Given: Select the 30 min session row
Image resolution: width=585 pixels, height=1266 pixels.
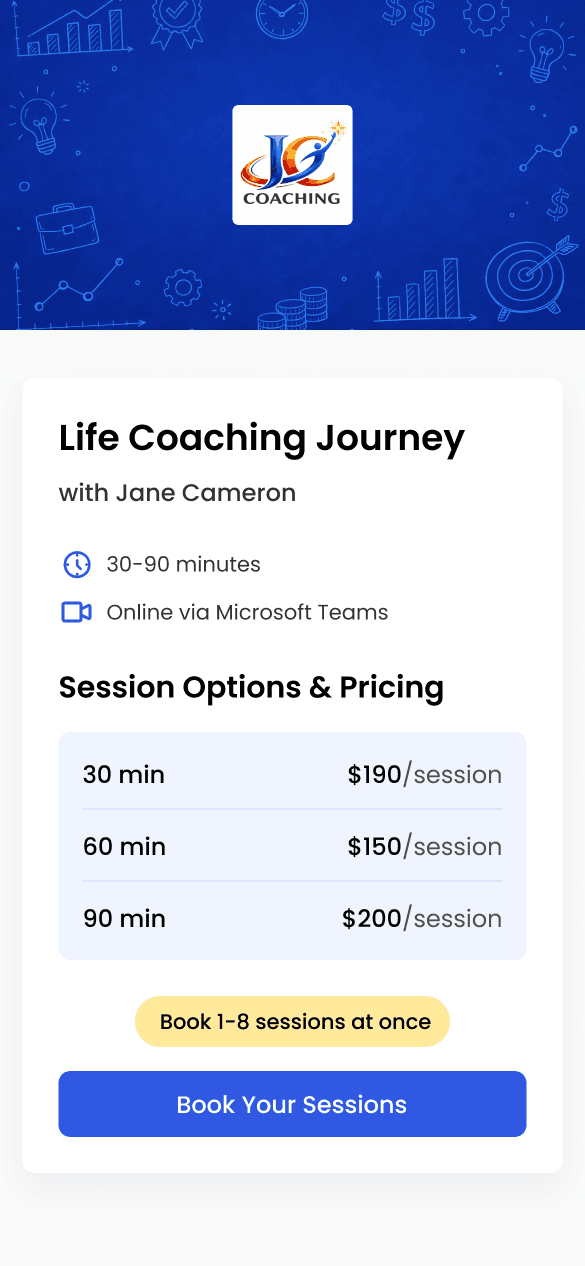Looking at the screenshot, I should (292, 774).
